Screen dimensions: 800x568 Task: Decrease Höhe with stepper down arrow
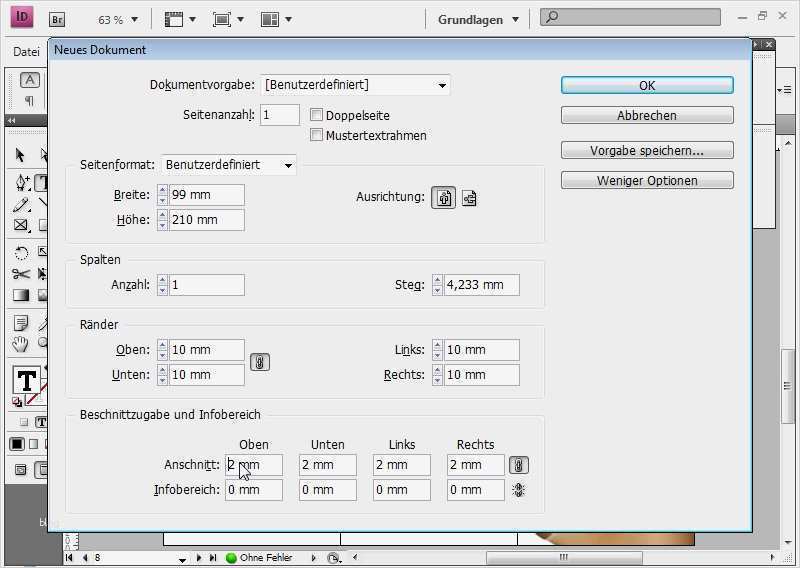[x=162, y=225]
